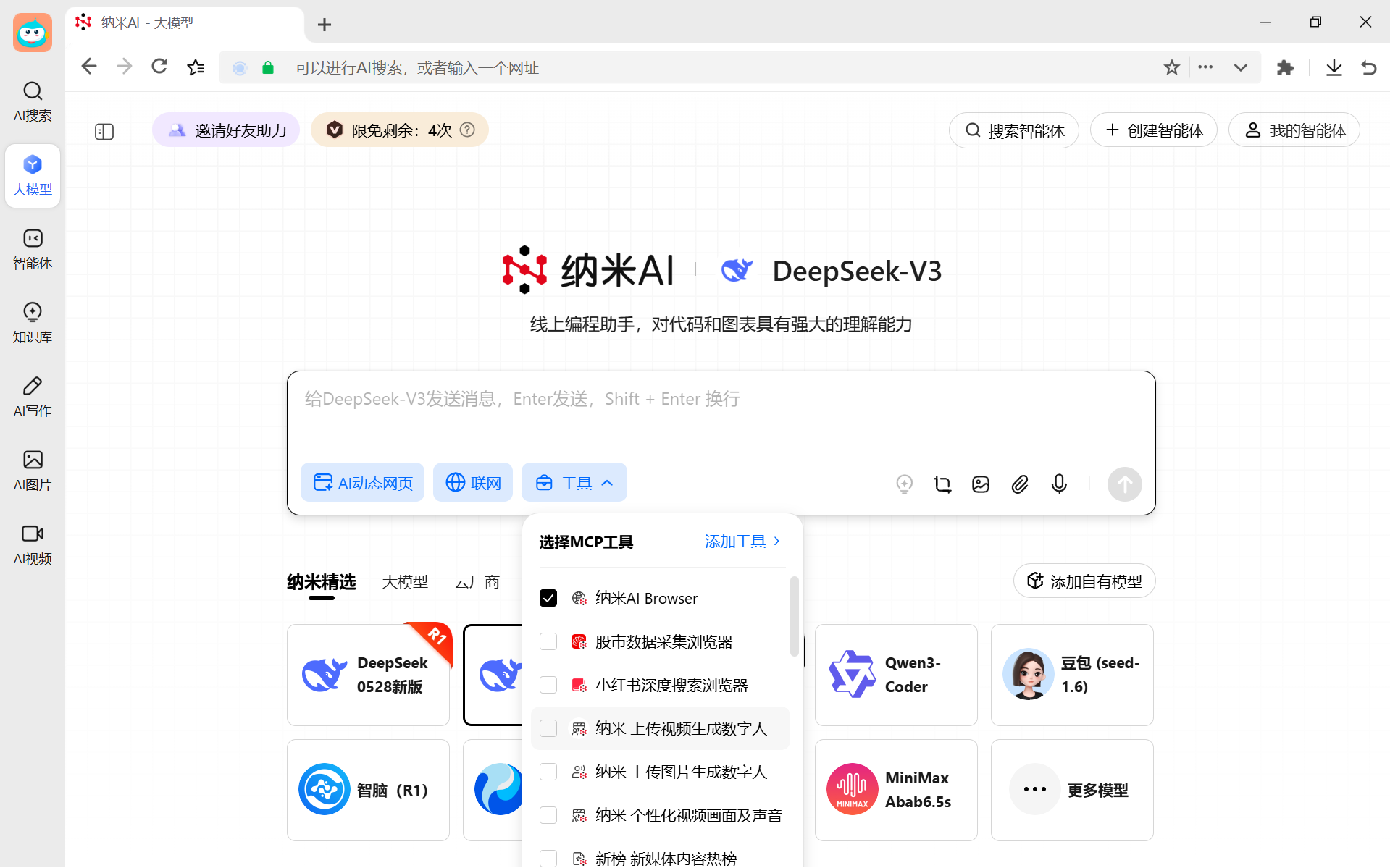Click the lightbulb knowledge icon in input box
1390x868 pixels.
(904, 484)
